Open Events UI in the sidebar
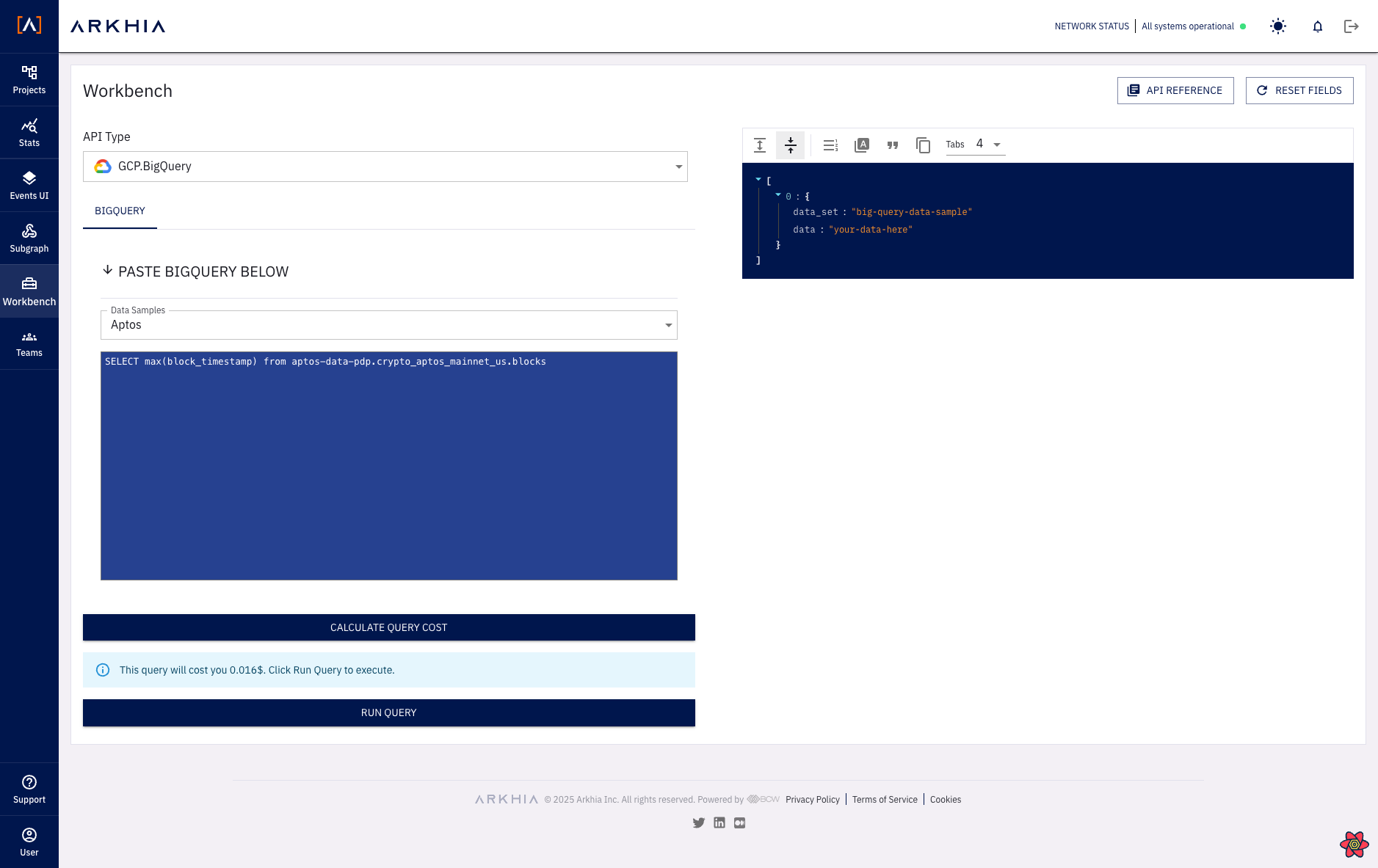The width and height of the screenshot is (1378, 868). tap(29, 186)
